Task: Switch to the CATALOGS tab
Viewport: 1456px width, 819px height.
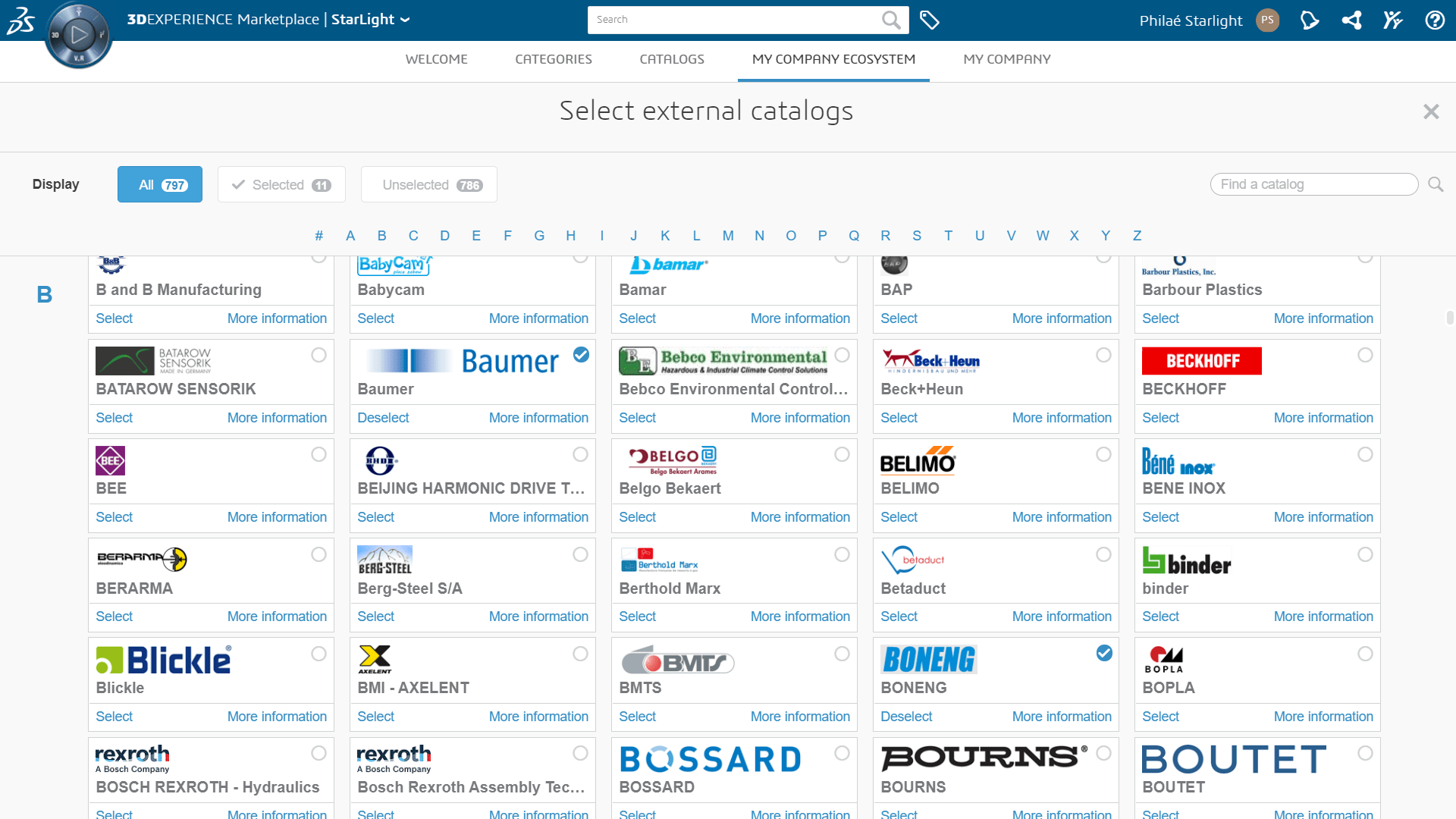Action: 671,59
